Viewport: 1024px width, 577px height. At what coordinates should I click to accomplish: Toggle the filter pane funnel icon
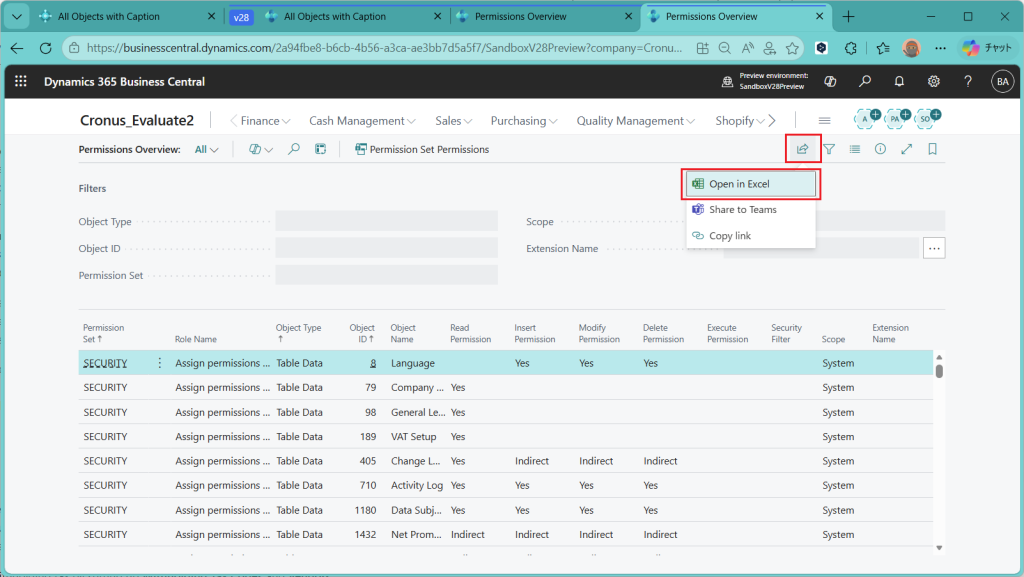coord(829,149)
